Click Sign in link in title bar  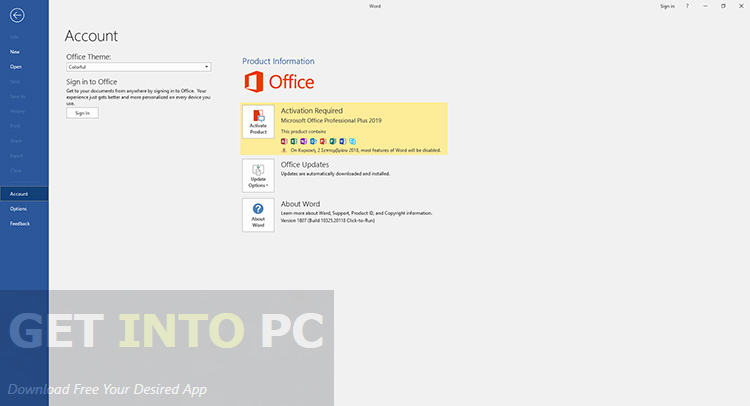click(x=667, y=6)
